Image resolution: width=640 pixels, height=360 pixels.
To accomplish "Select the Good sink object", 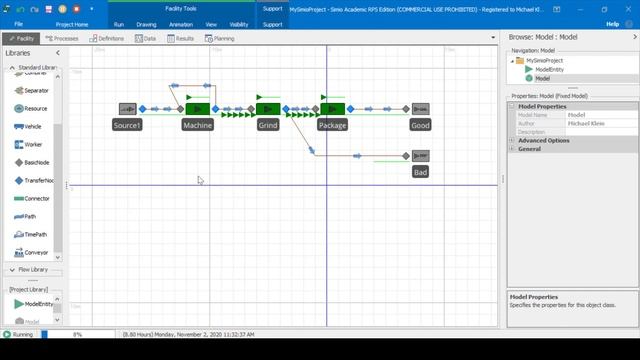I will 420,109.
